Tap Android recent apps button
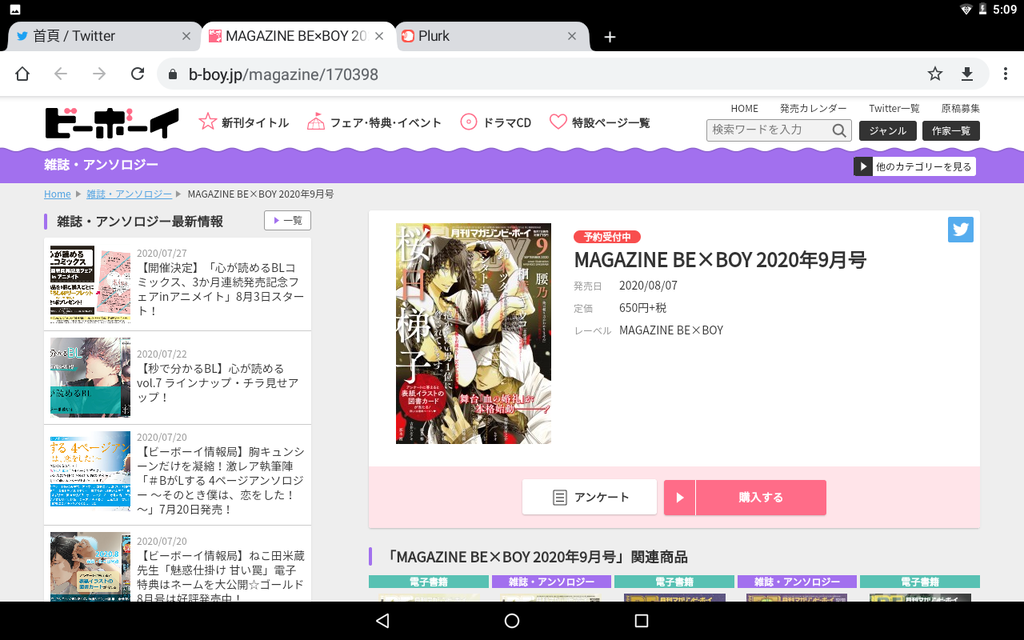 click(641, 620)
